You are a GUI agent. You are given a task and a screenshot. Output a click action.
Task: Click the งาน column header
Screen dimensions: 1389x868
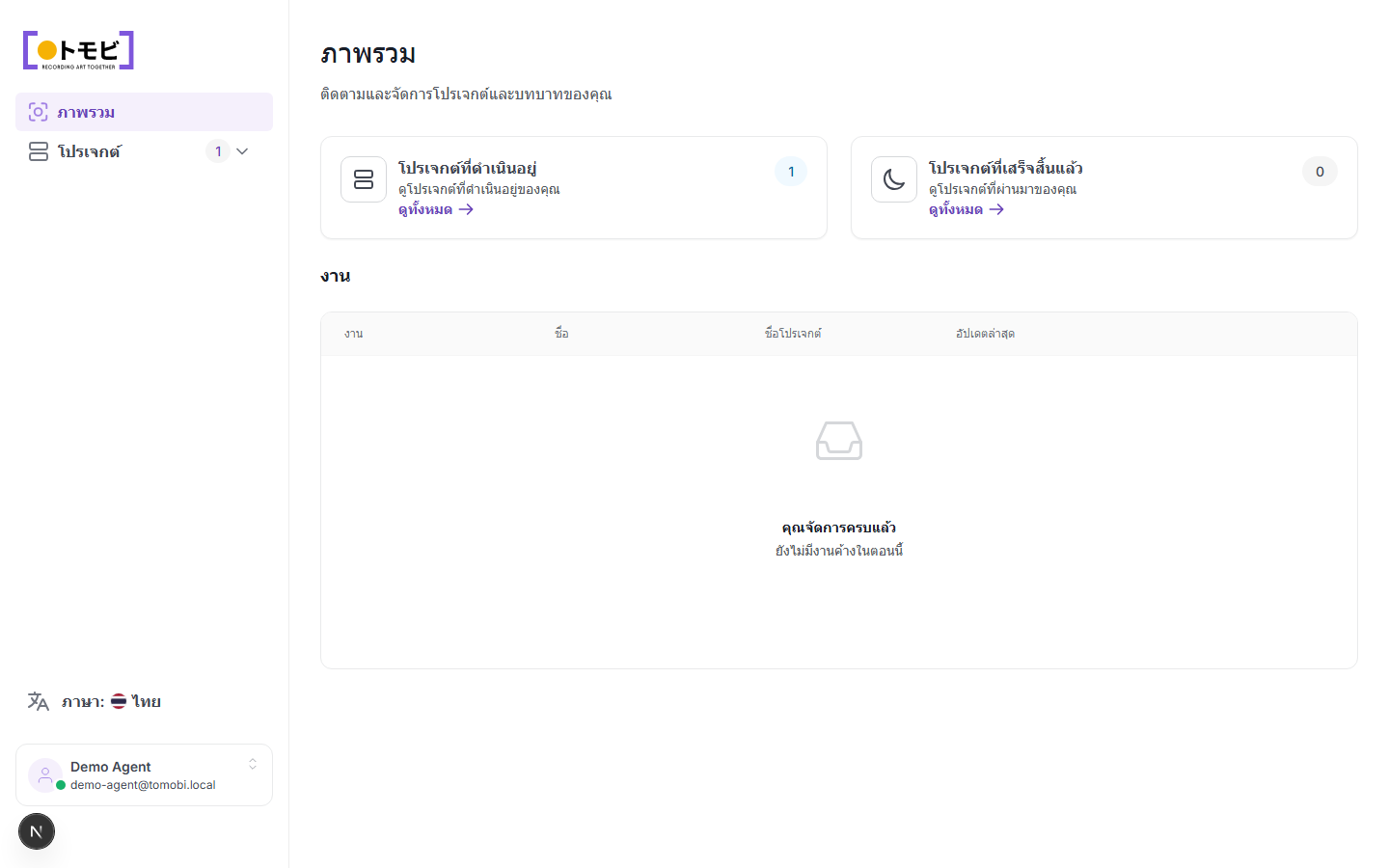[354, 334]
